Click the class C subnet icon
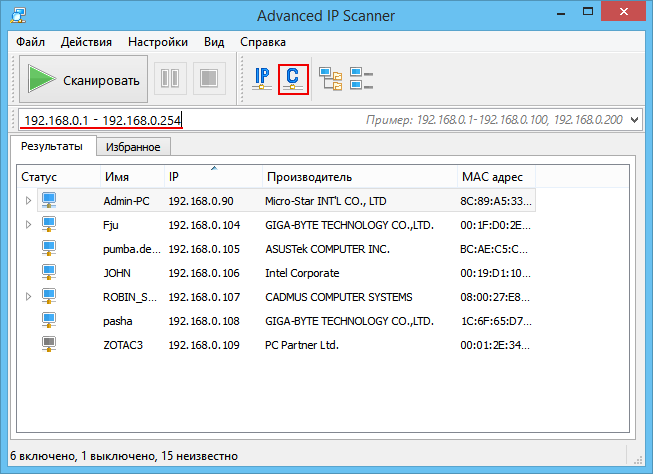The image size is (653, 474). click(x=293, y=79)
